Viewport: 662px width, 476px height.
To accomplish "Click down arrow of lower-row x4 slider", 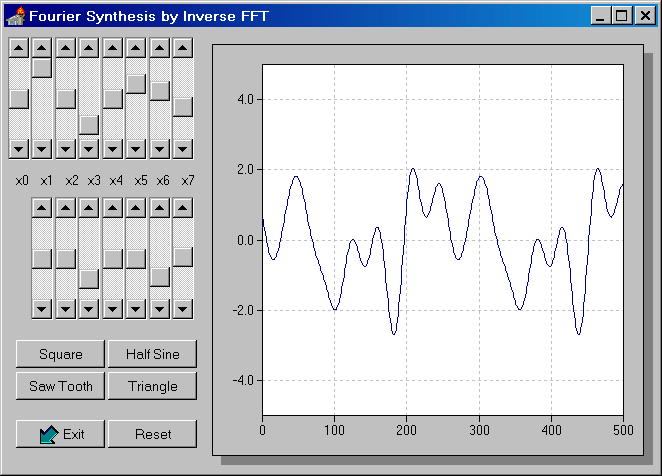I will pyautogui.click(x=112, y=308).
